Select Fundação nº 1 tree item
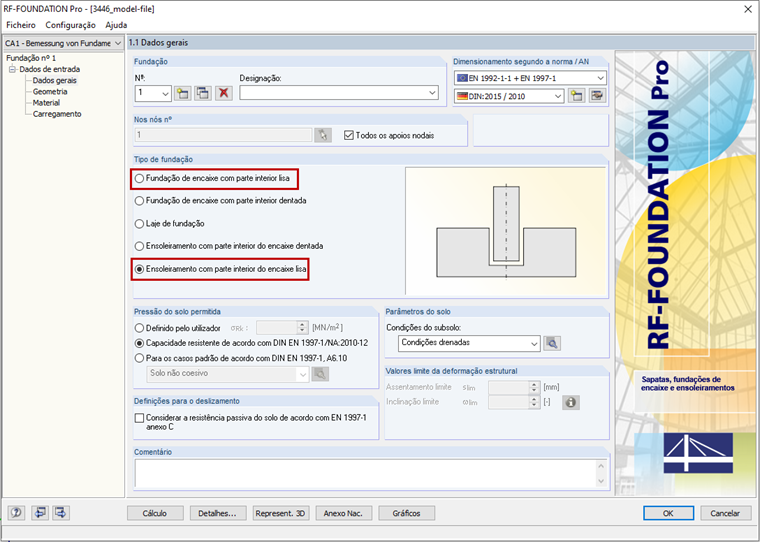Image resolution: width=760 pixels, height=542 pixels. click(31, 58)
